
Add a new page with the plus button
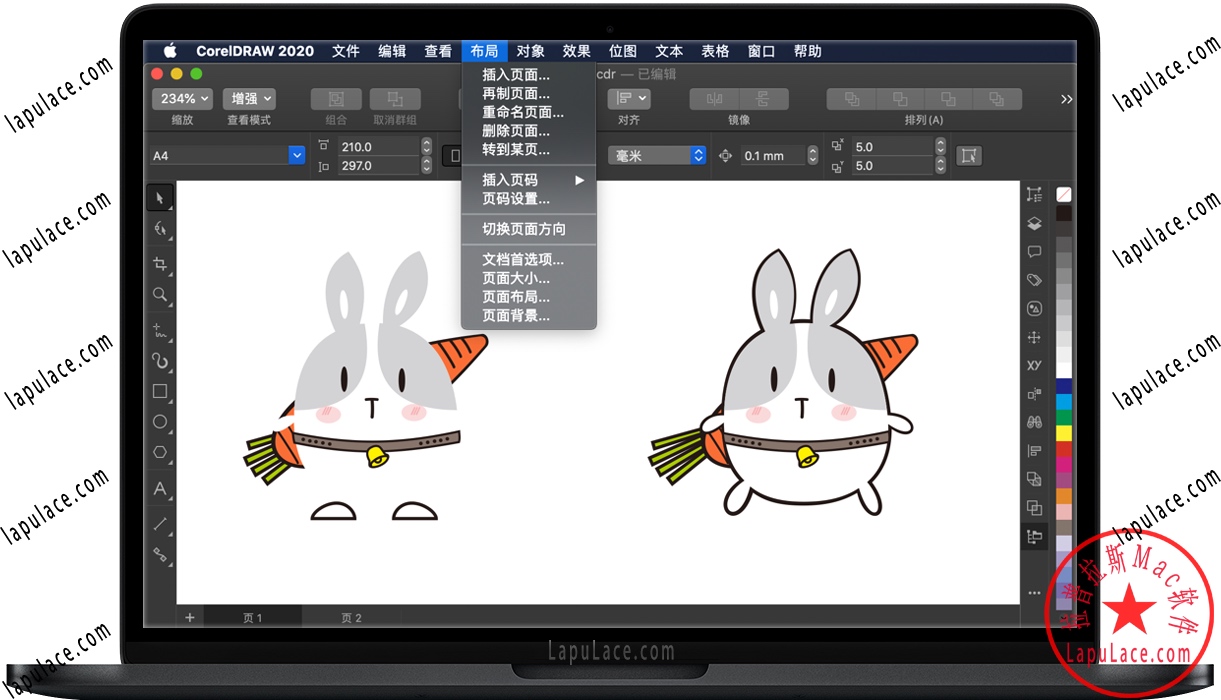tap(189, 617)
